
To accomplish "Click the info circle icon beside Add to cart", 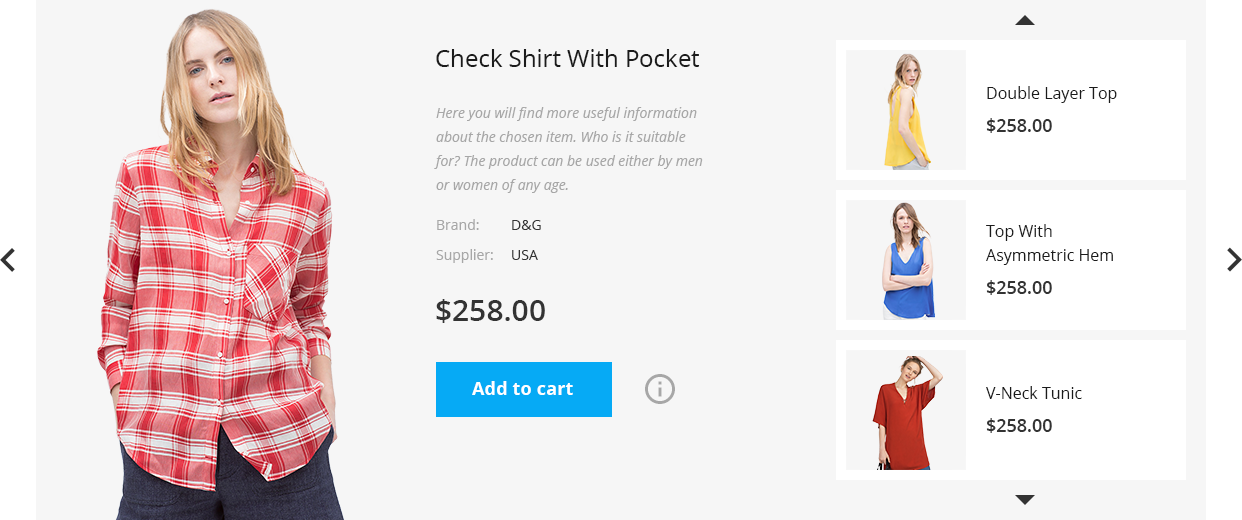I will pyautogui.click(x=660, y=389).
